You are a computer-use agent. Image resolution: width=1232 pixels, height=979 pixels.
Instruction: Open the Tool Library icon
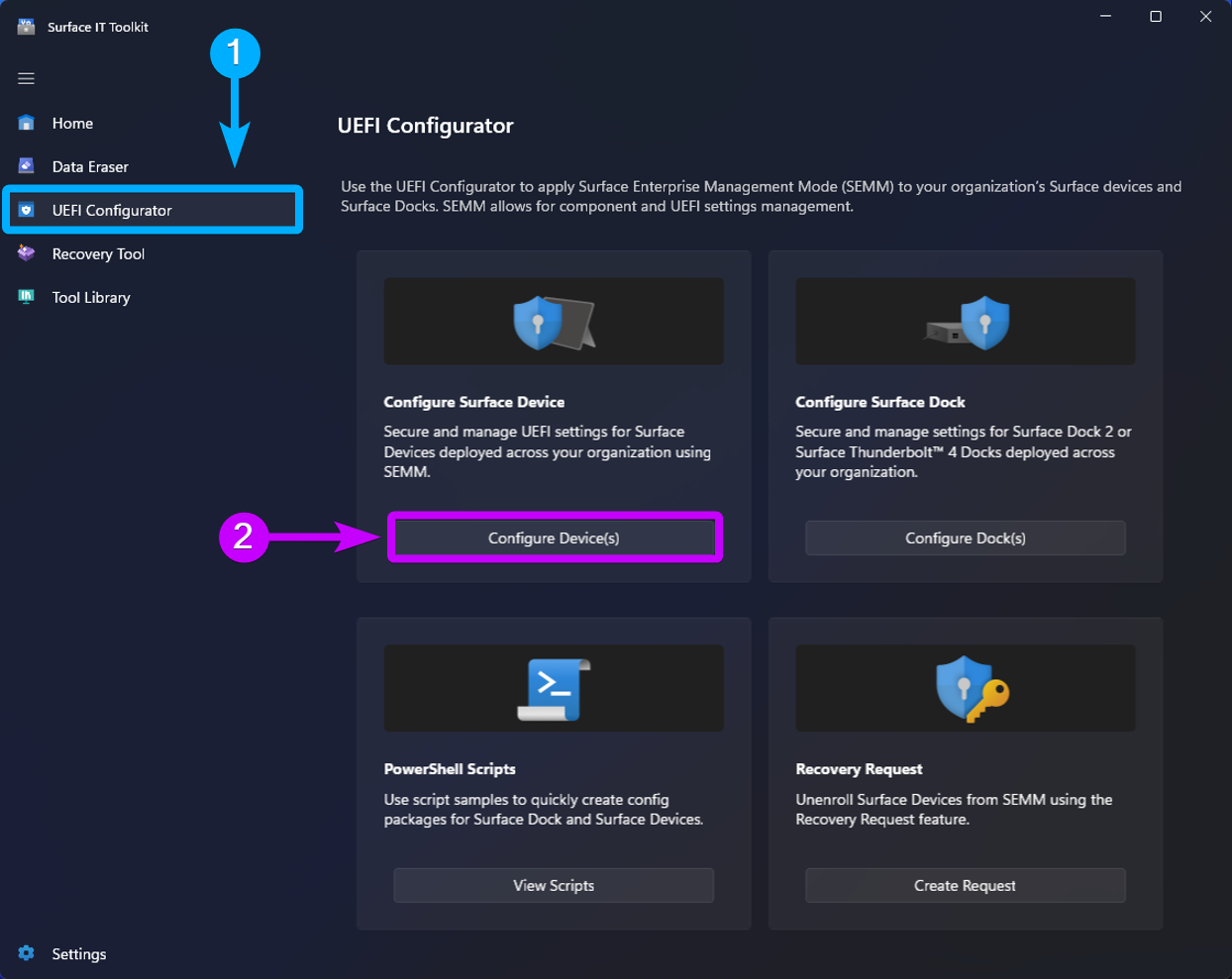tap(24, 297)
